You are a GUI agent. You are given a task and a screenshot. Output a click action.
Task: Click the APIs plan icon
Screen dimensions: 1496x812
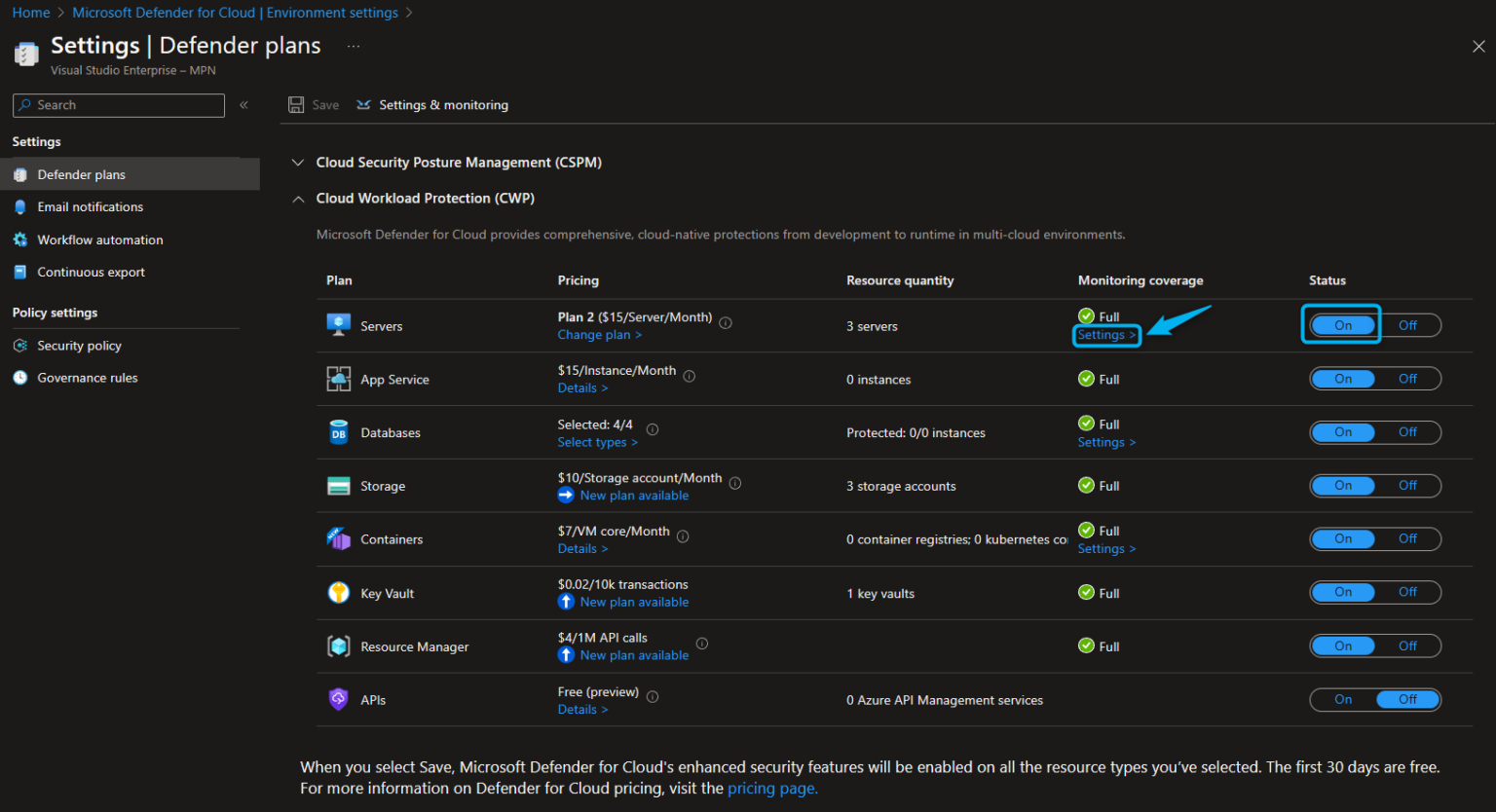338,697
